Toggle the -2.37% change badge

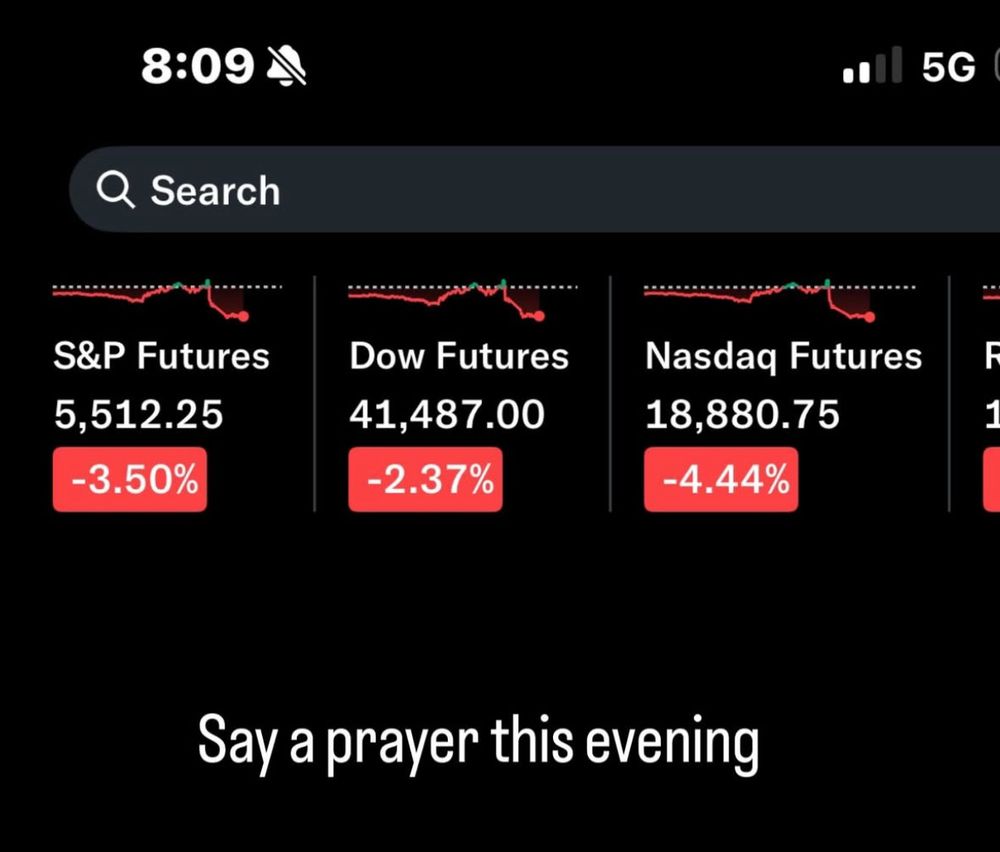tap(425, 480)
